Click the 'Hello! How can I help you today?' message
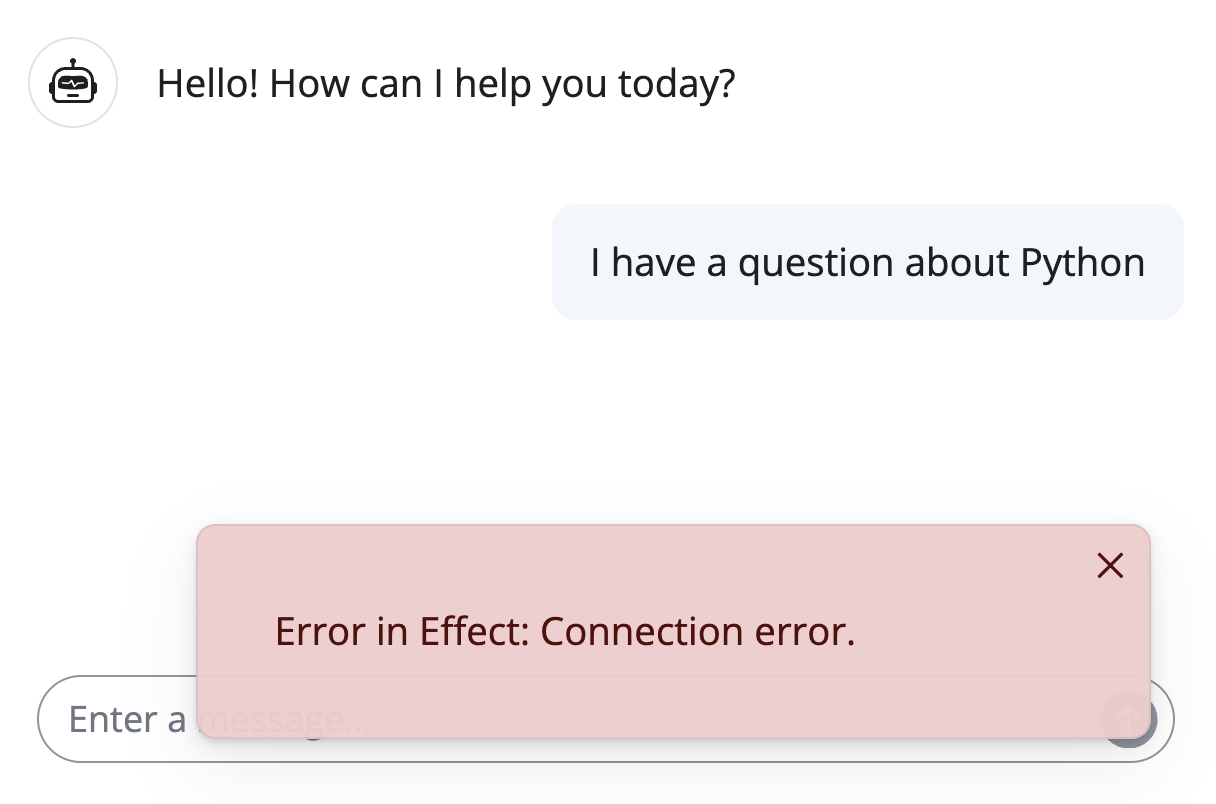 (445, 83)
